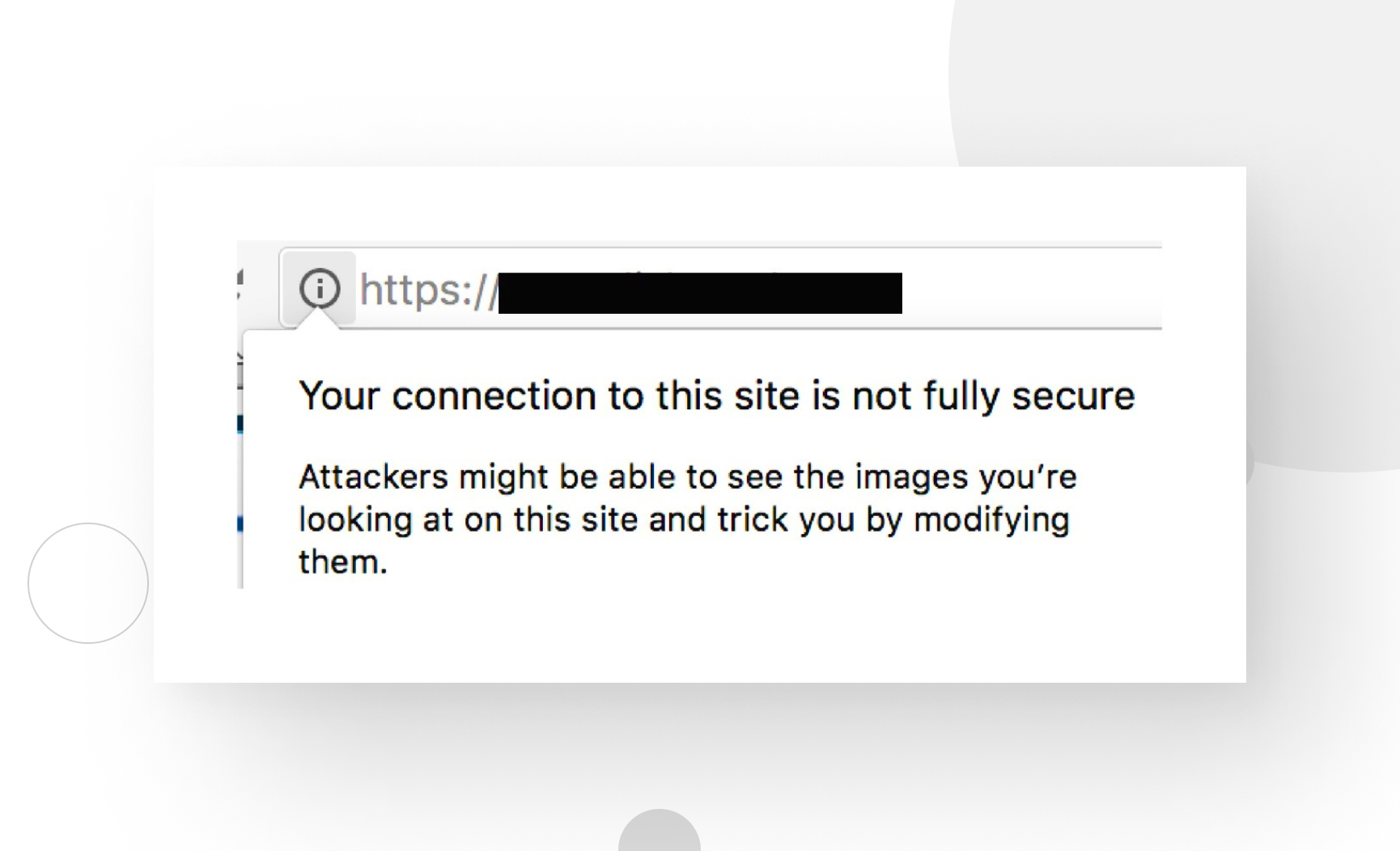Click the word "modifying" in the warning

pyautogui.click(x=991, y=520)
